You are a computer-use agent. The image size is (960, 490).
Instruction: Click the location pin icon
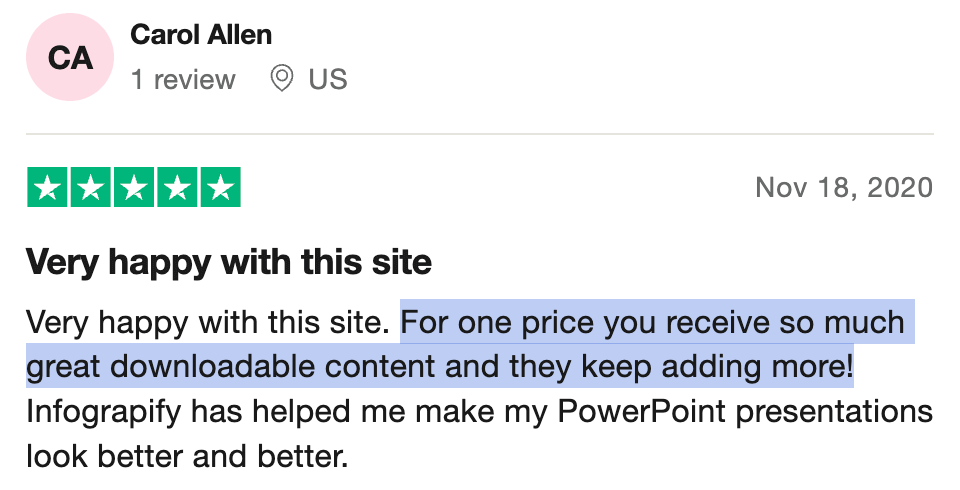(x=281, y=79)
